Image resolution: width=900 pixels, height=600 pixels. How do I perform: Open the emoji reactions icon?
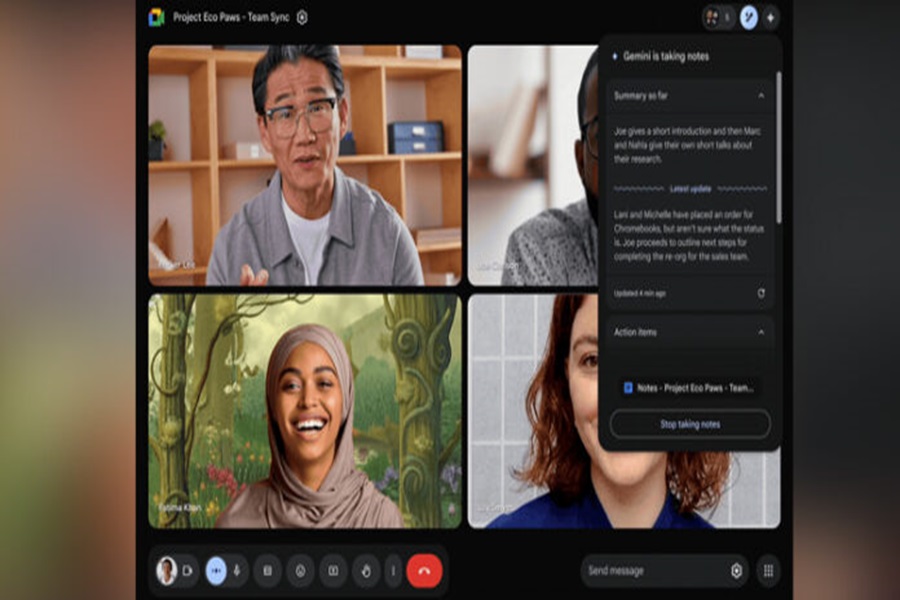[x=300, y=570]
